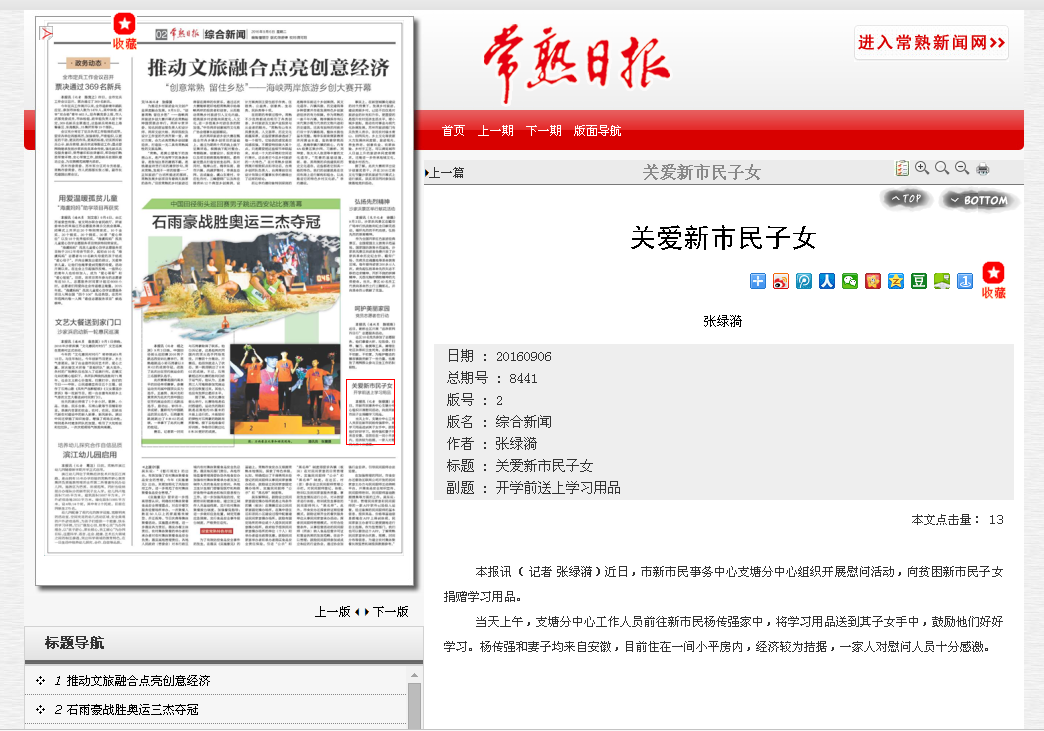This screenshot has height=731, width=1044.
Task: Jump to the page BOTTOM button
Action: [979, 200]
